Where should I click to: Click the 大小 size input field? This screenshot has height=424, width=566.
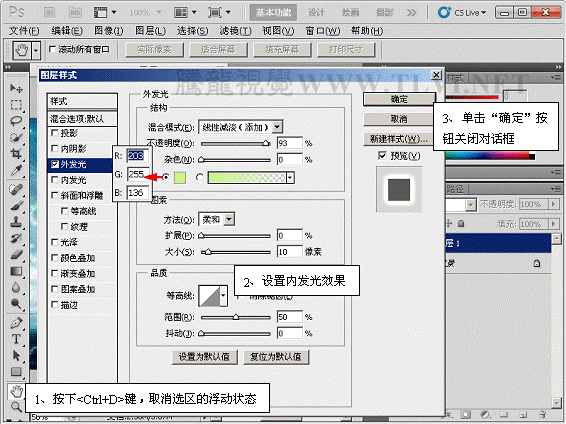[x=289, y=252]
